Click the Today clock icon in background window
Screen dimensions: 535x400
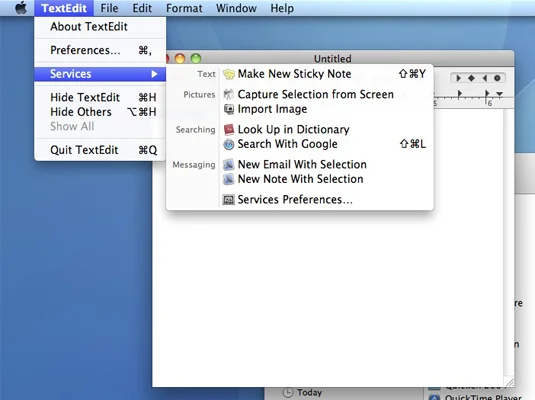[288, 392]
